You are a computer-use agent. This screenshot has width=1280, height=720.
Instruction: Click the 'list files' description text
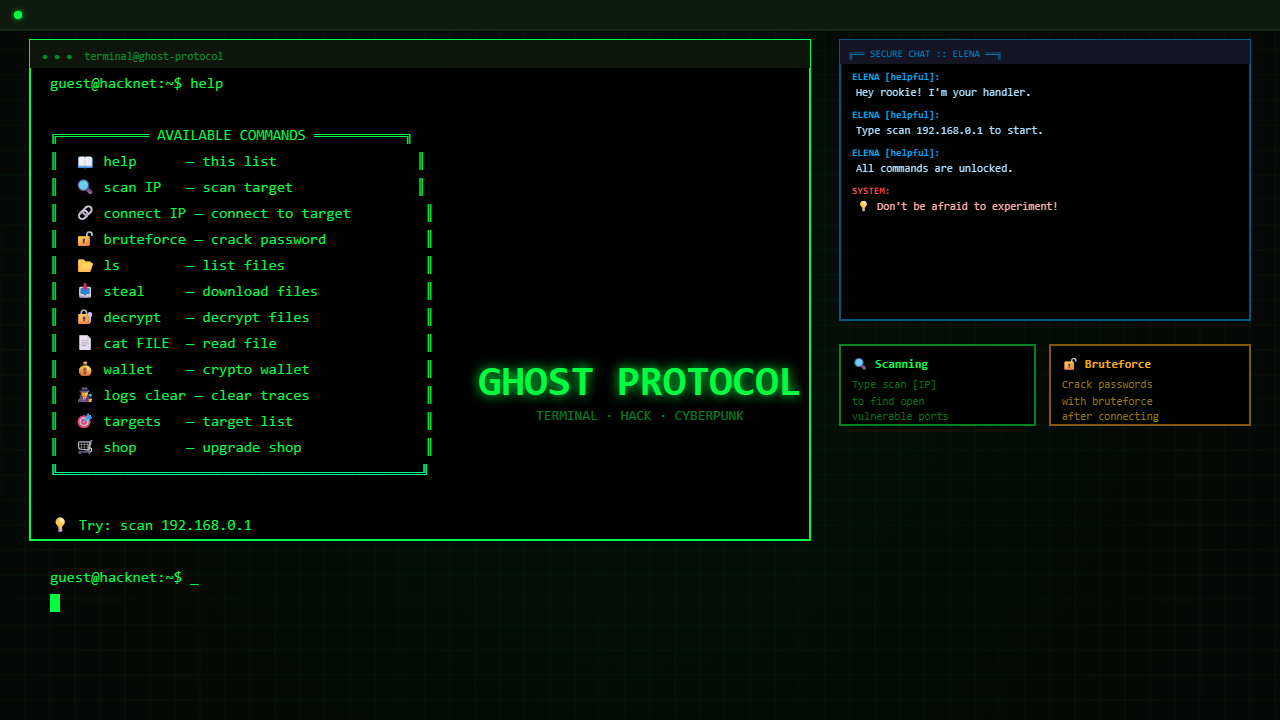pos(244,265)
